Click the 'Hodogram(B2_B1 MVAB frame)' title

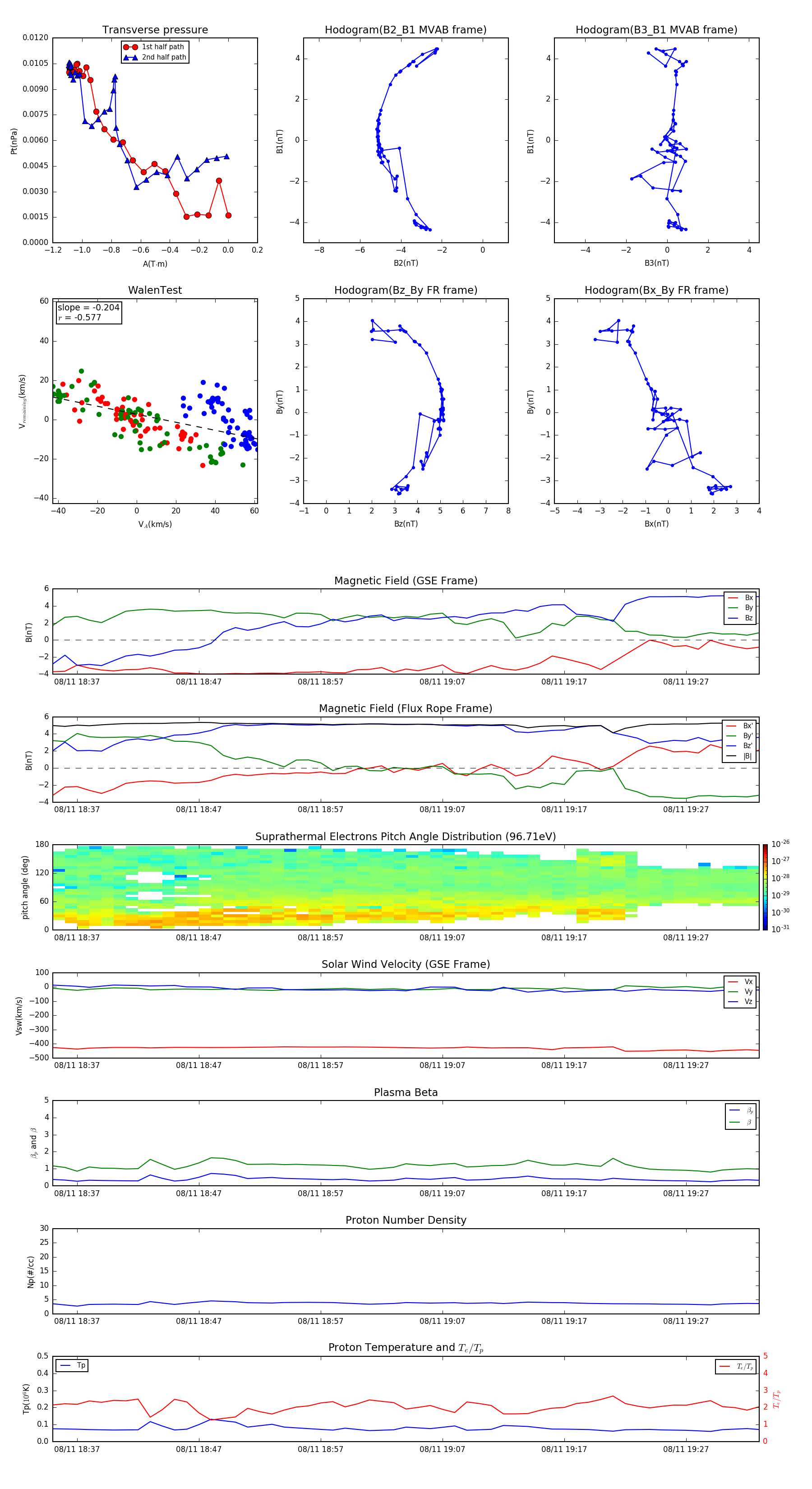(x=406, y=29)
